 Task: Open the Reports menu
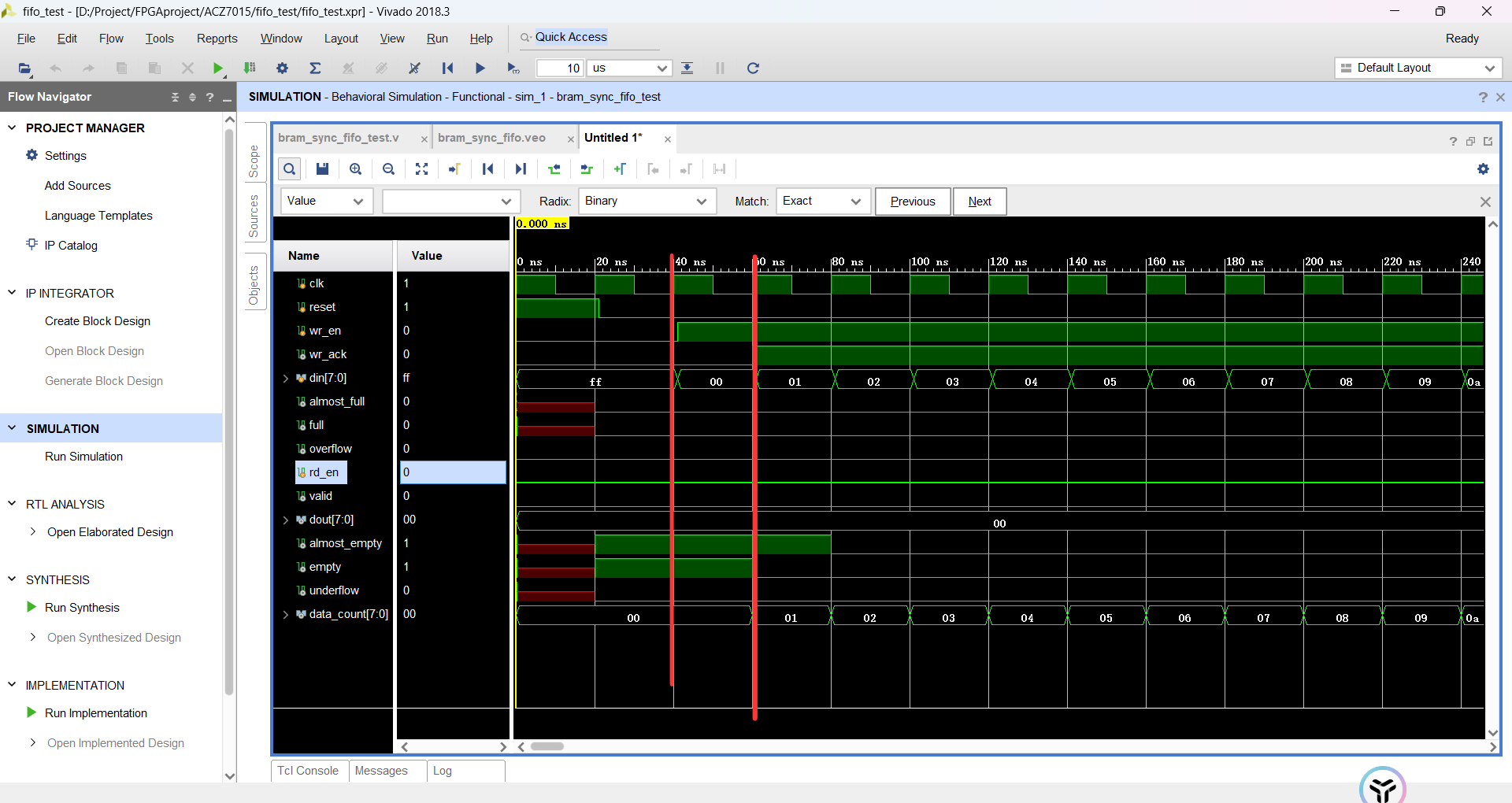pos(217,39)
